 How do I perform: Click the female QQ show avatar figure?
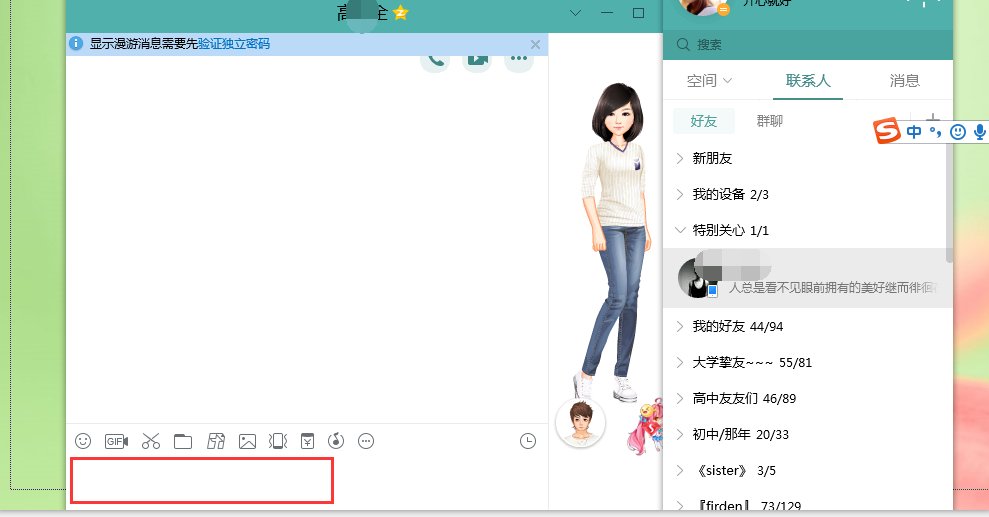tap(616, 243)
